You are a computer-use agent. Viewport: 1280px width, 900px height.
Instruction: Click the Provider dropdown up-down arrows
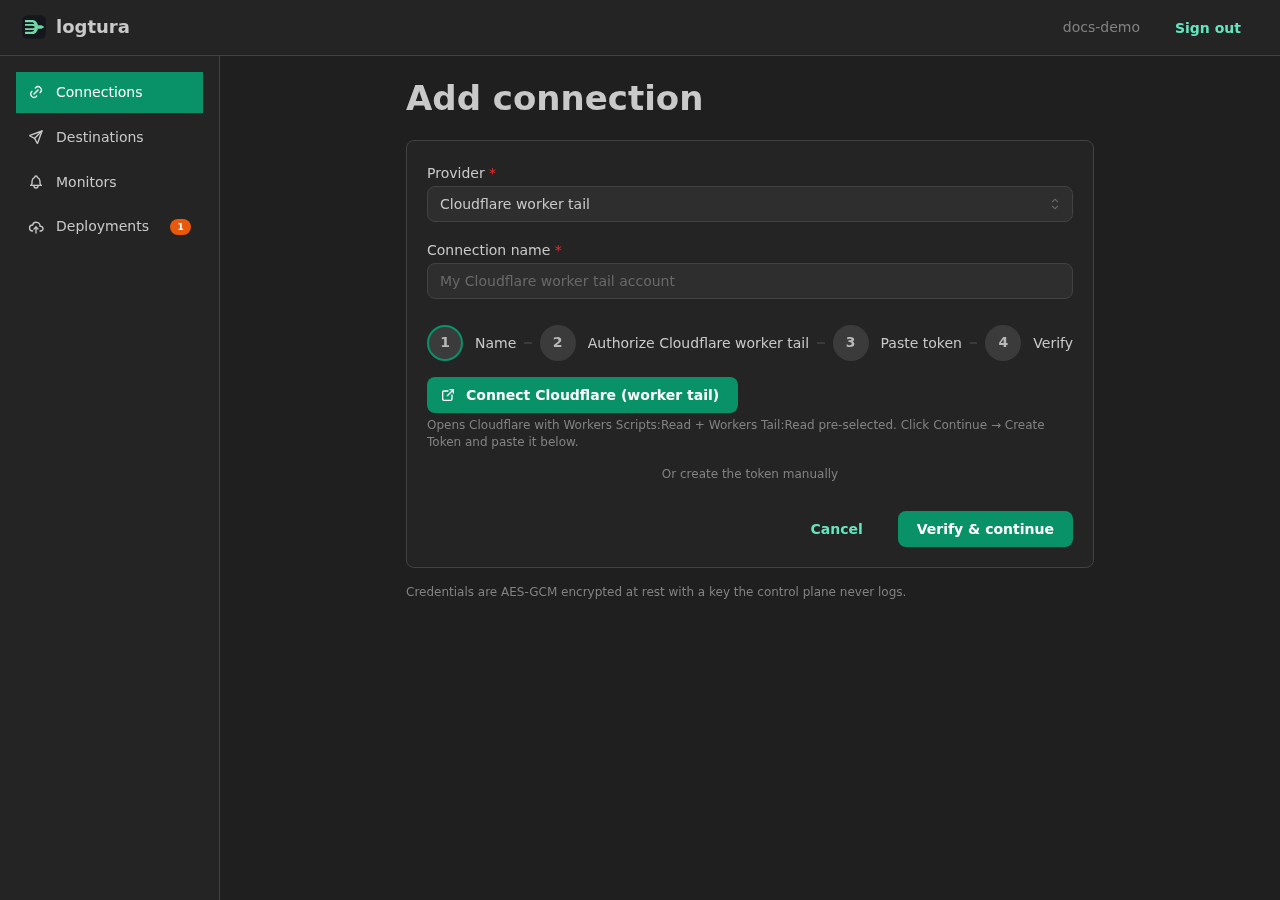1055,204
